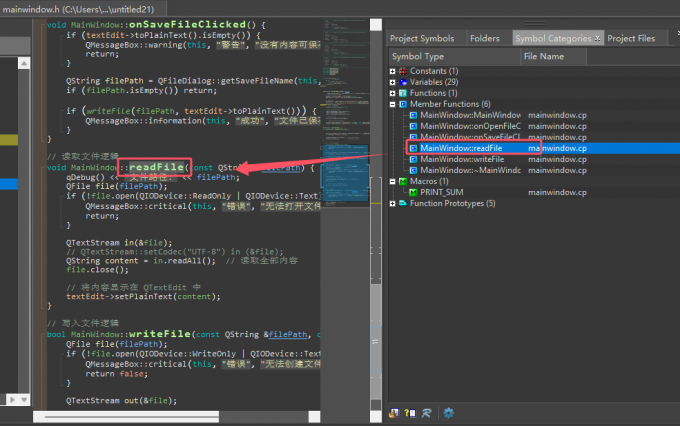The width and height of the screenshot is (680, 426).
Task: Click the green Macros category icon
Action: (x=403, y=181)
